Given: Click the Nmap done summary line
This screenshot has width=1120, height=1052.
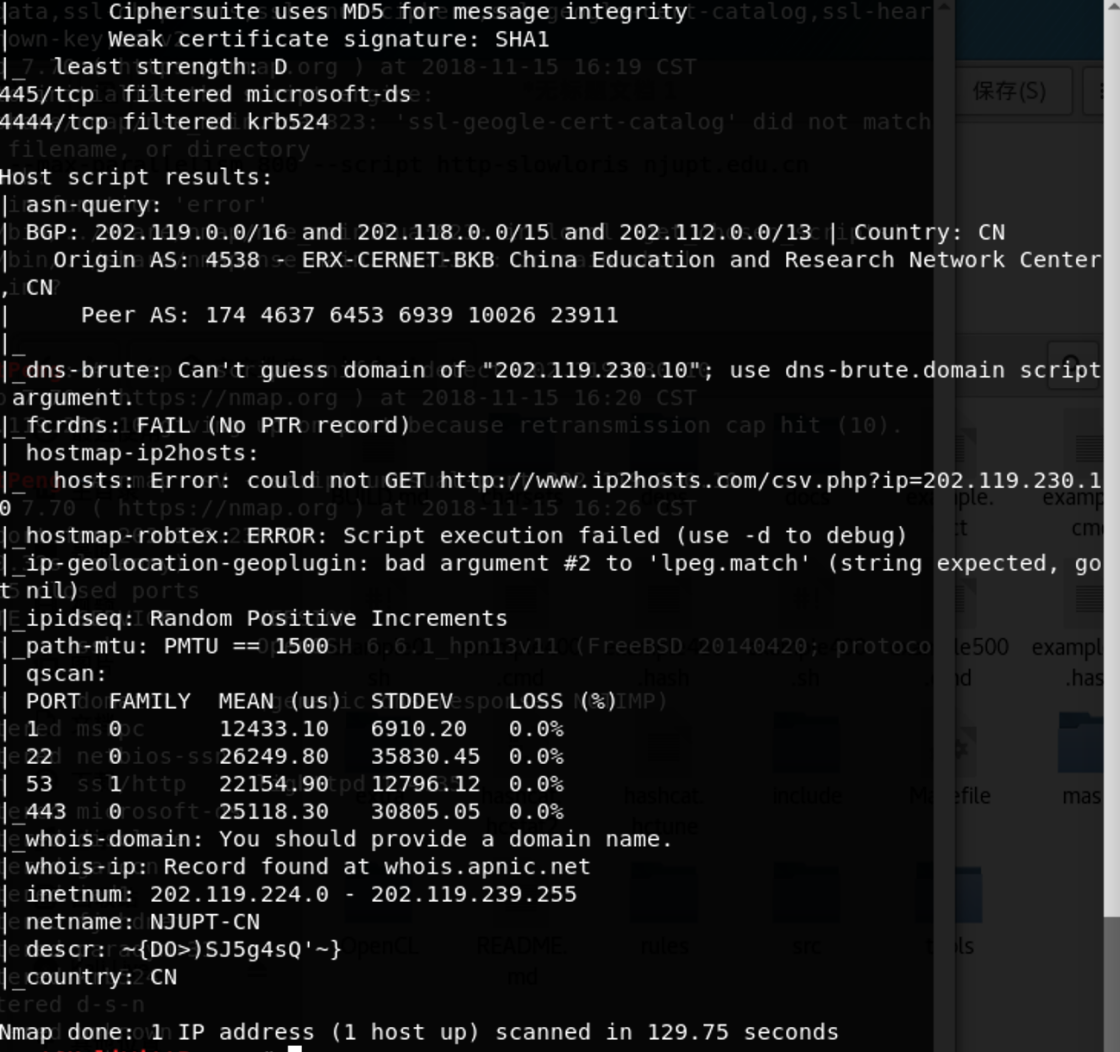Looking at the screenshot, I should (x=419, y=1032).
